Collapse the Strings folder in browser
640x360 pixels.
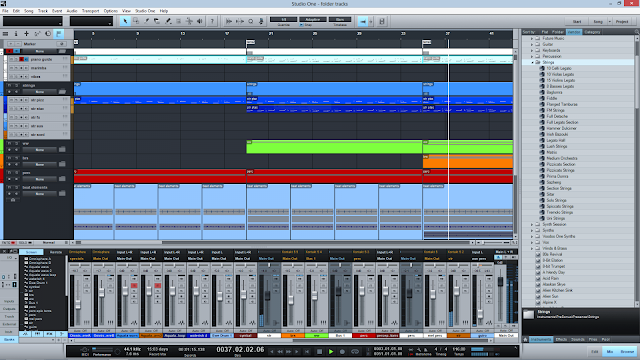[x=532, y=62]
